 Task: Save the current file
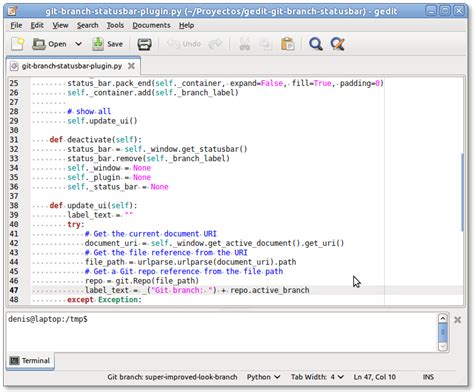pos(108,44)
